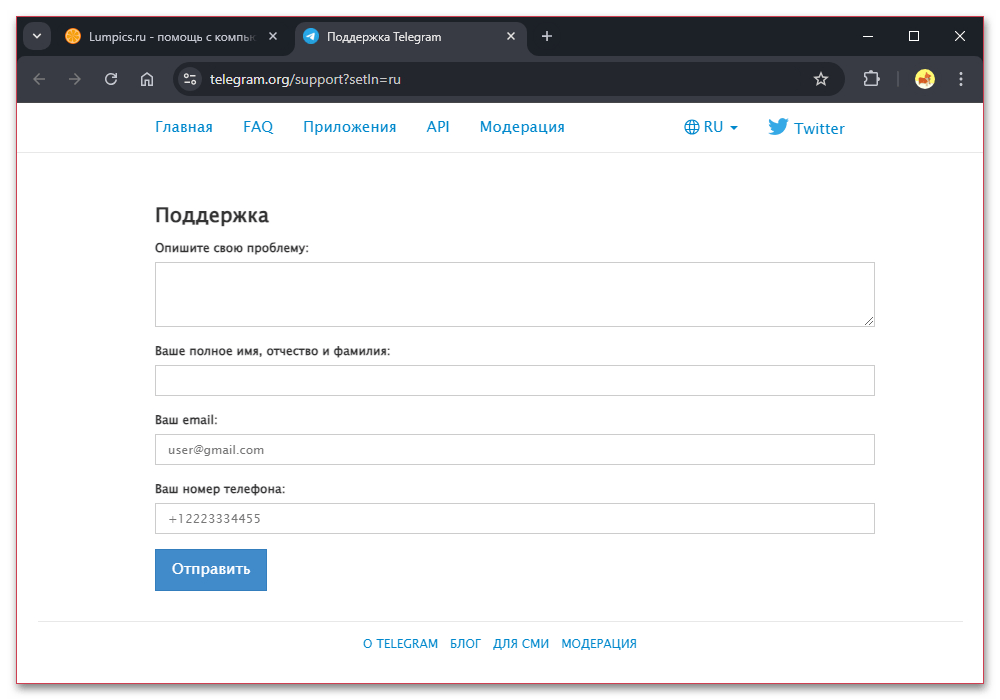The height and width of the screenshot is (700, 1000).
Task: Click the textarea resize handle corner
Action: (x=869, y=321)
